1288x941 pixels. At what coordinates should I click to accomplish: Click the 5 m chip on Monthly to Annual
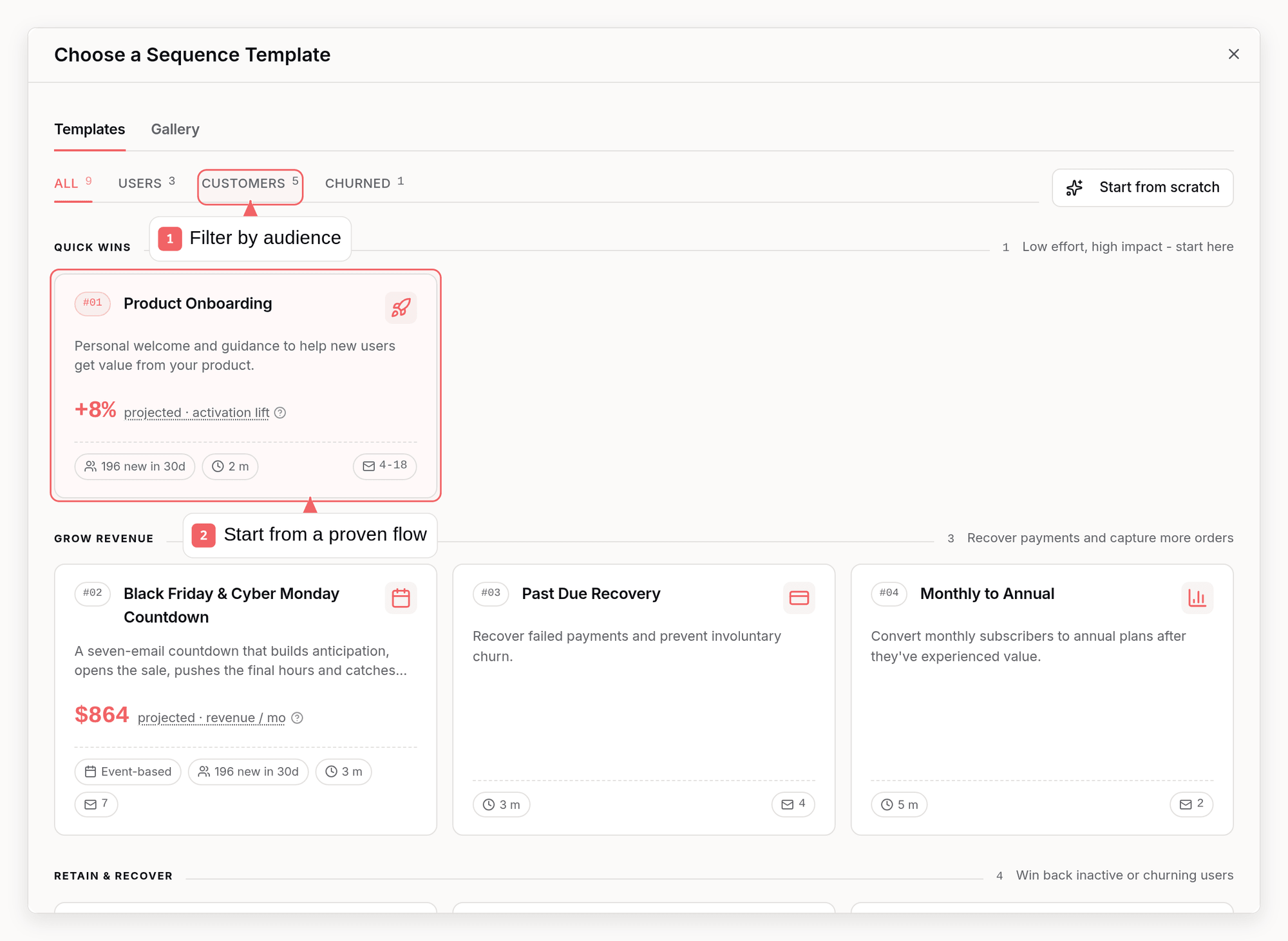pos(899,804)
